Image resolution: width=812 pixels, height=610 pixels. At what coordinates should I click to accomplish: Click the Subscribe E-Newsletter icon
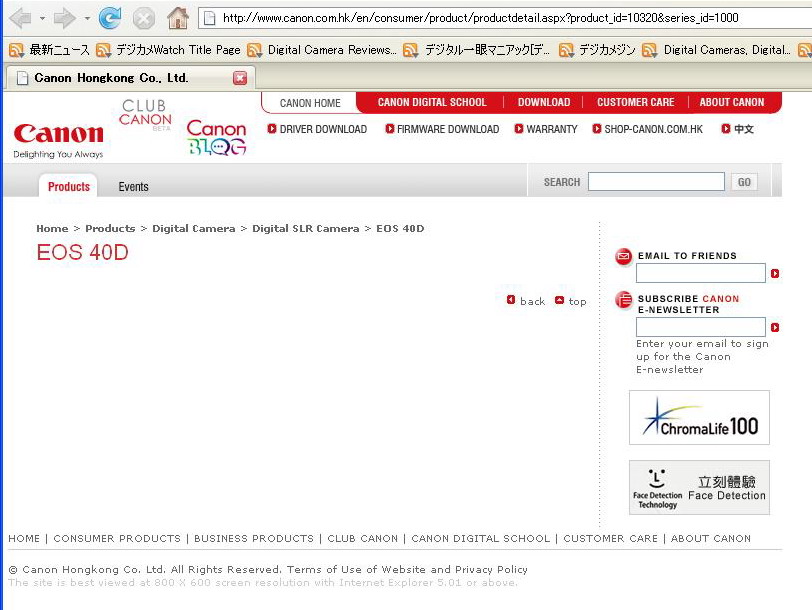624,300
